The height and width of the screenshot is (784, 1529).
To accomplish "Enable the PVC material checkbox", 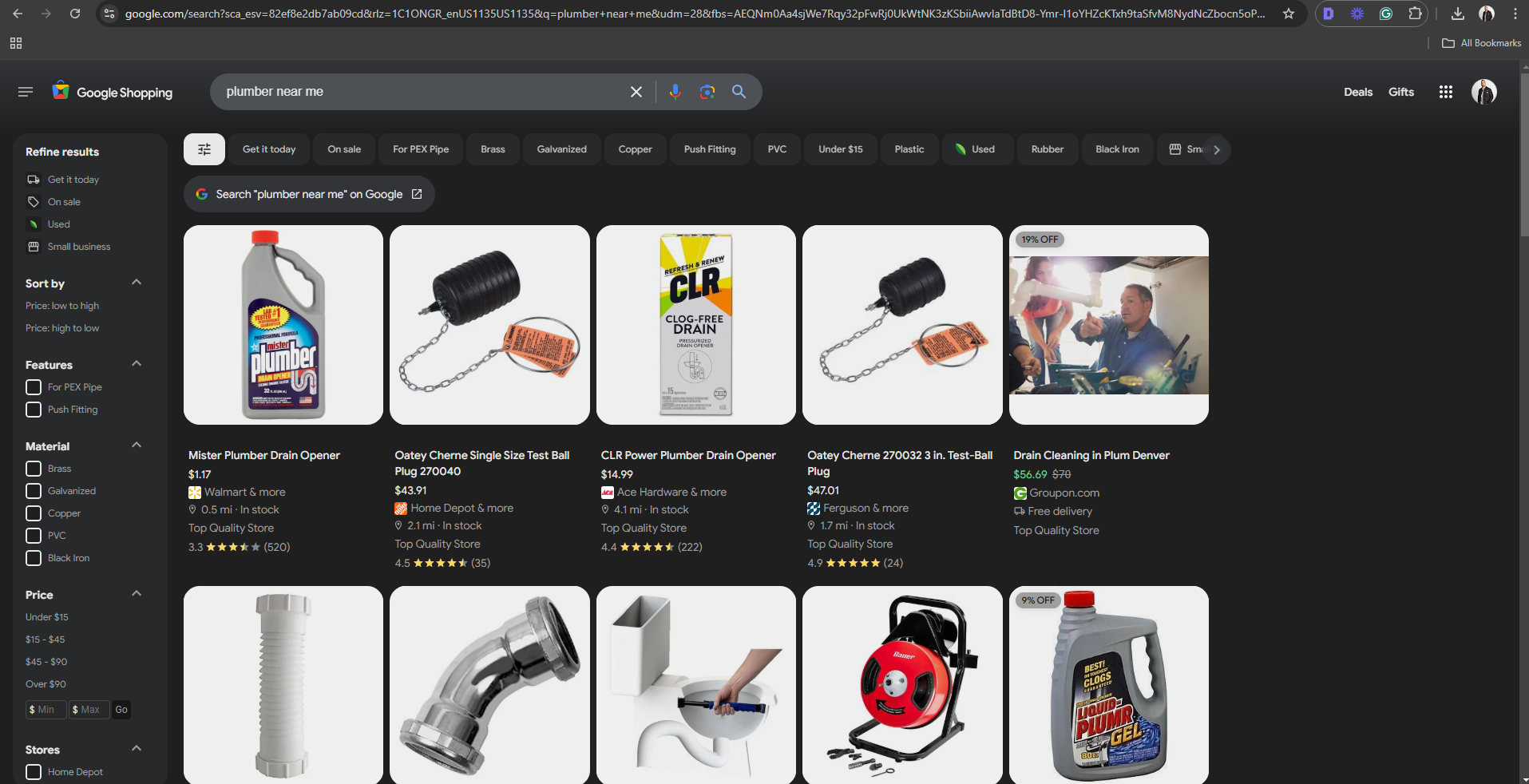I will coord(34,536).
